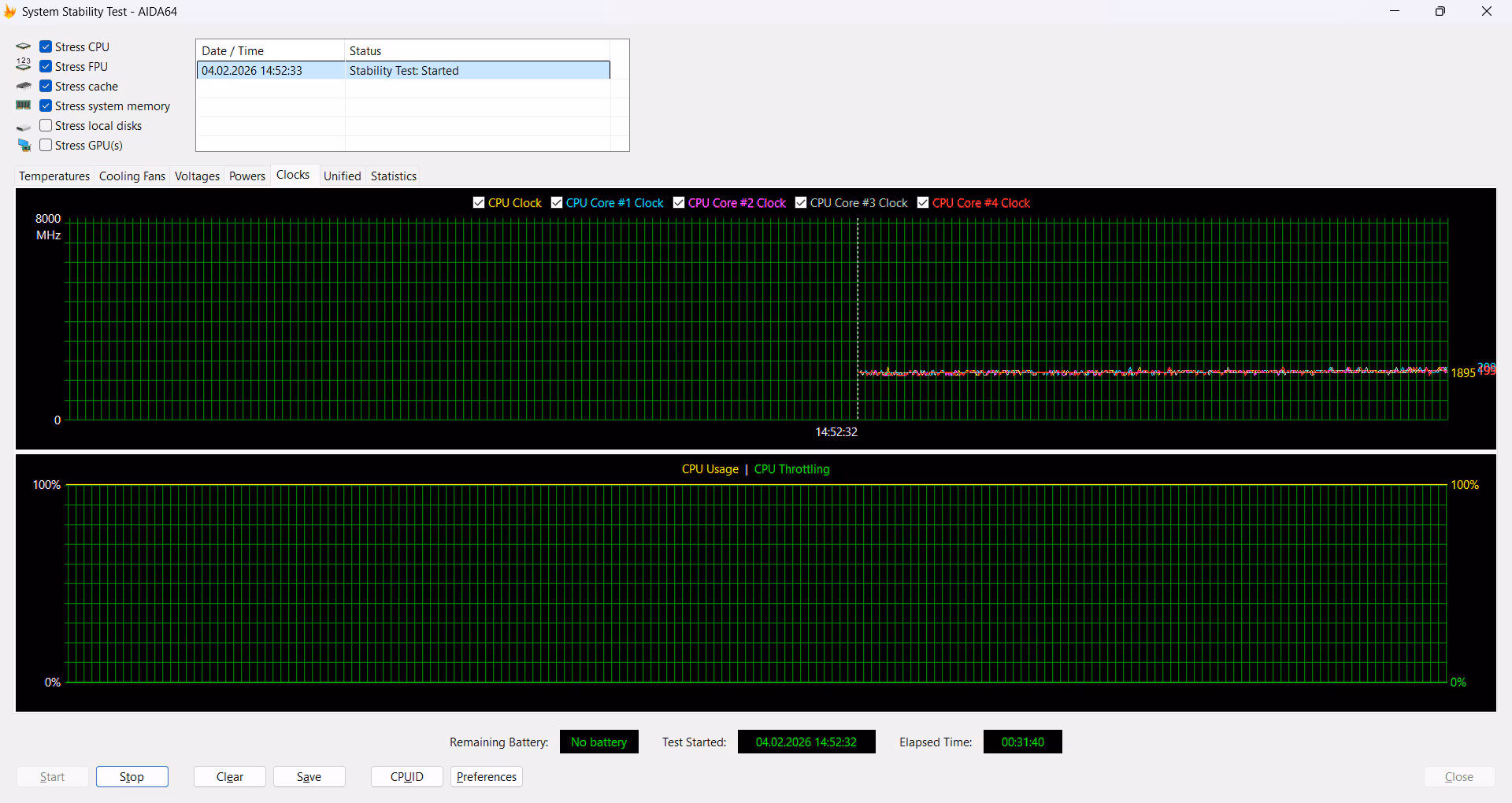The width and height of the screenshot is (1512, 803).
Task: Click the FPU icon beside Stress FPU
Action: [24, 66]
